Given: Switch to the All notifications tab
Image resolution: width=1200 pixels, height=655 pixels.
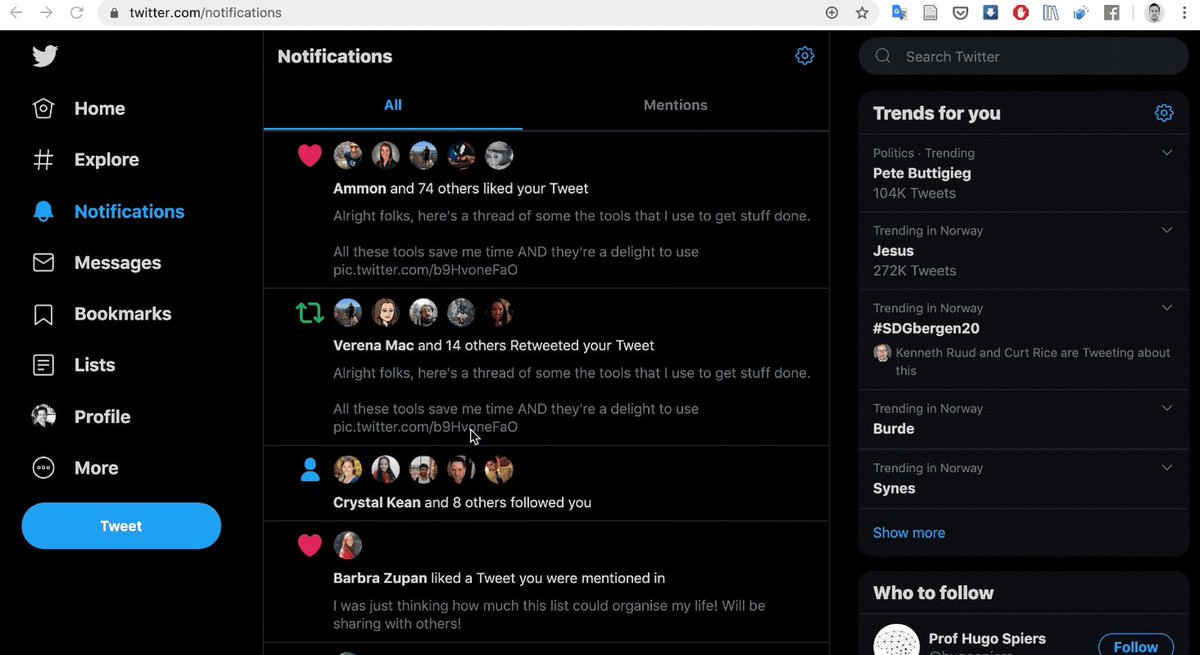Looking at the screenshot, I should pyautogui.click(x=393, y=105).
